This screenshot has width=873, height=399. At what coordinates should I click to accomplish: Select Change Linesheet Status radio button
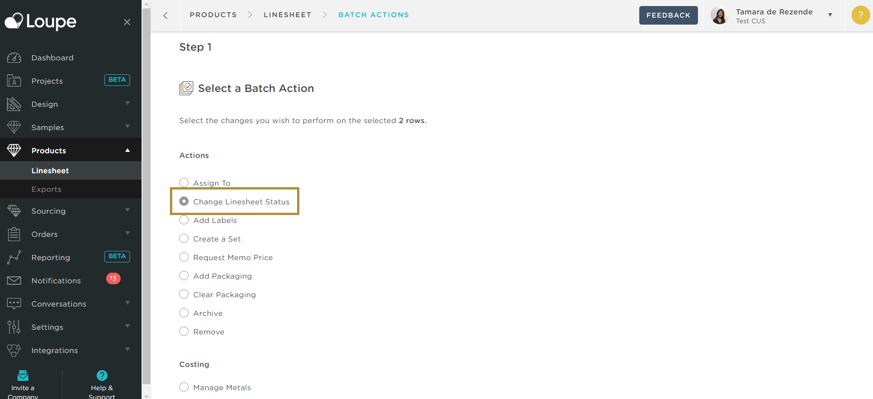[x=184, y=201]
